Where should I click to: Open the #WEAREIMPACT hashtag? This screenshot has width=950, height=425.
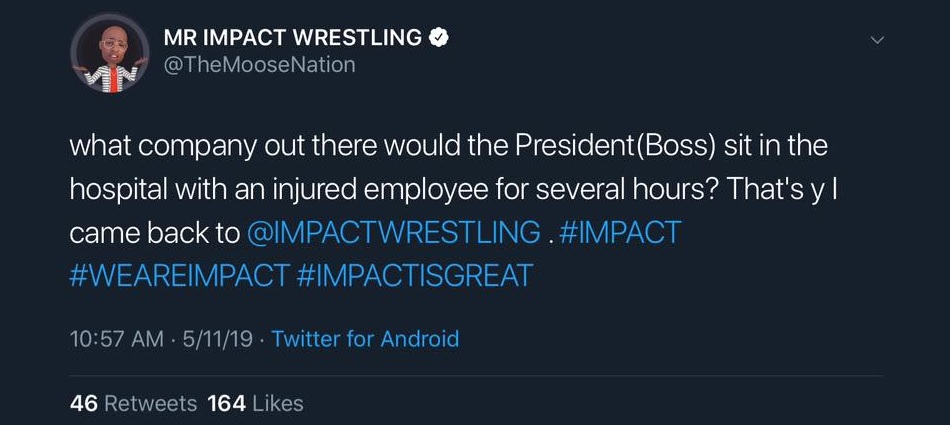179,276
